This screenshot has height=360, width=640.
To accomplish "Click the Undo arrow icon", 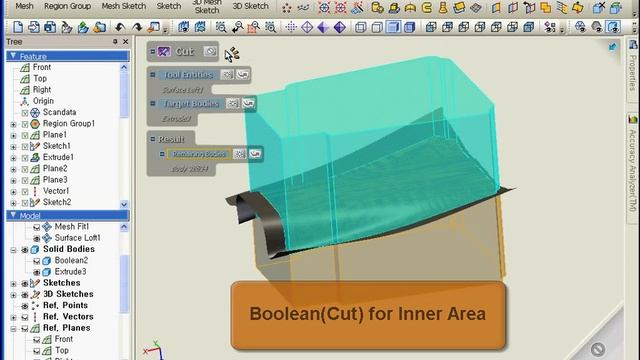I will tap(120, 27).
